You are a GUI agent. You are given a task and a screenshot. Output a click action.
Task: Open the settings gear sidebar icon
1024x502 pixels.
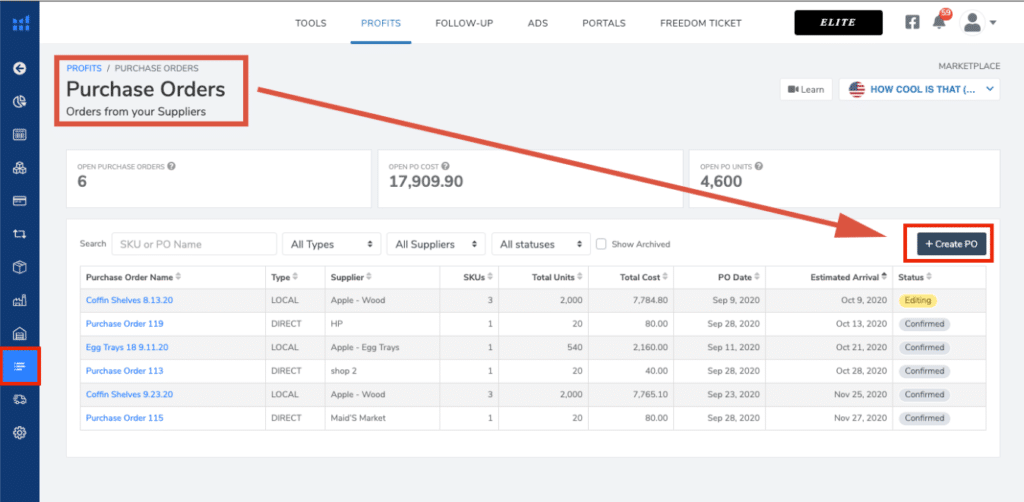click(20, 432)
